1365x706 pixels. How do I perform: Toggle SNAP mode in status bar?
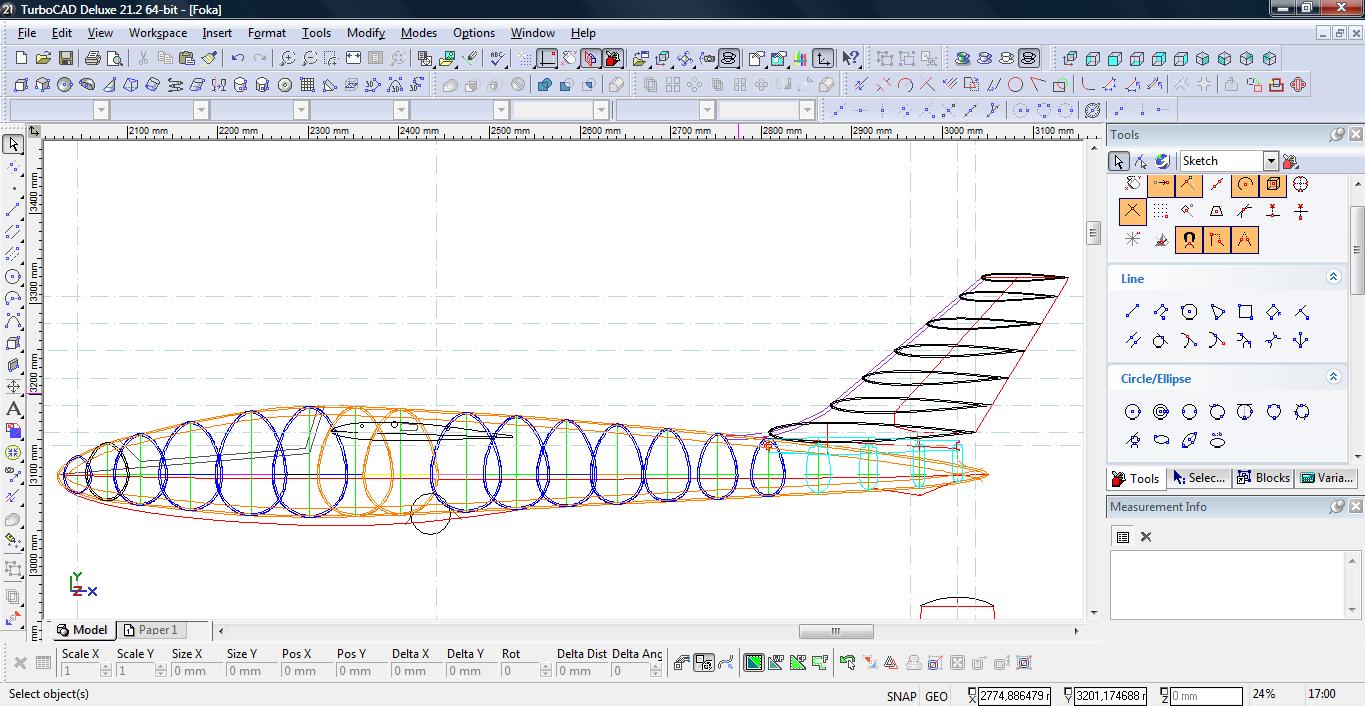900,696
